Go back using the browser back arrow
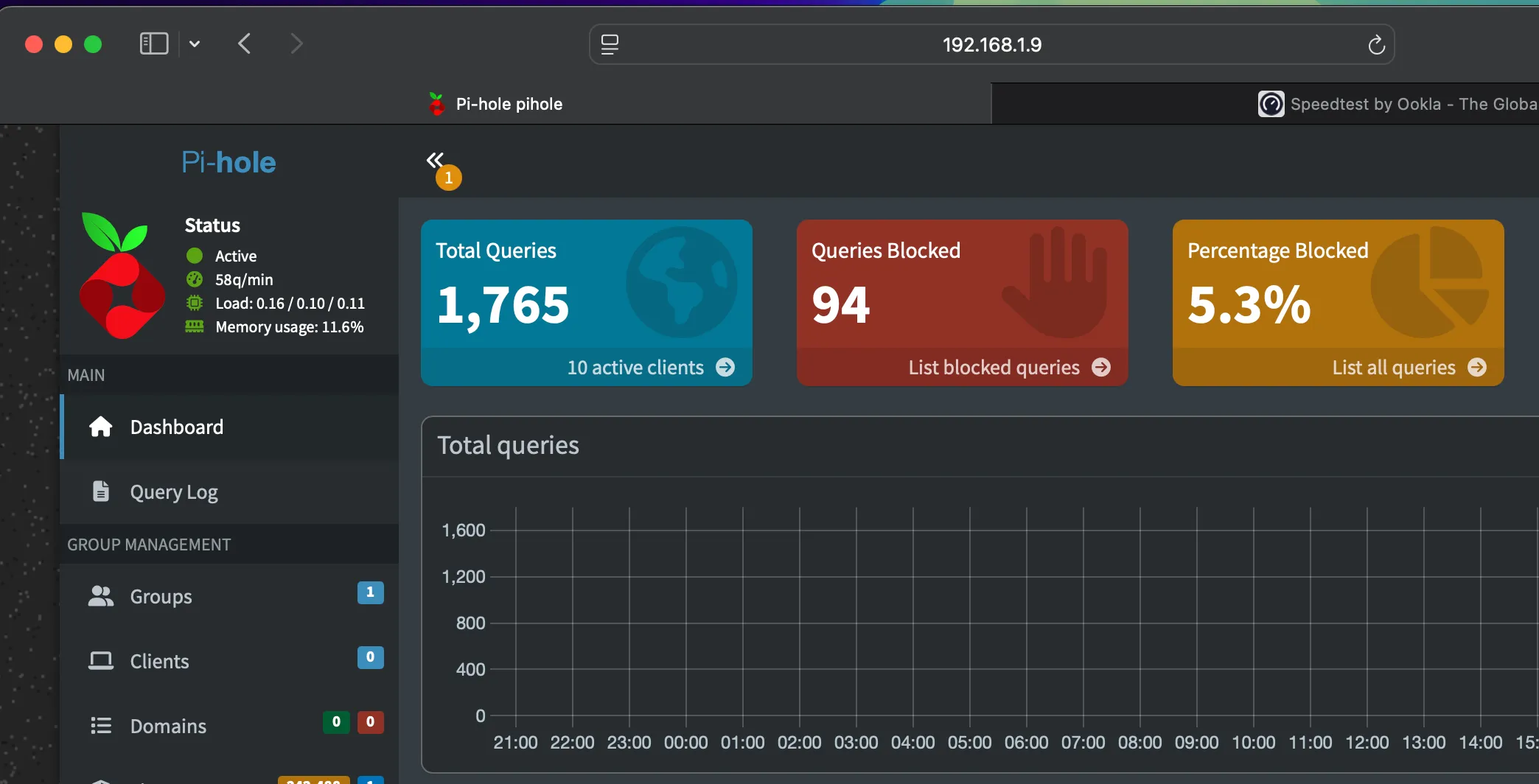This screenshot has height=784, width=1539. tap(245, 43)
